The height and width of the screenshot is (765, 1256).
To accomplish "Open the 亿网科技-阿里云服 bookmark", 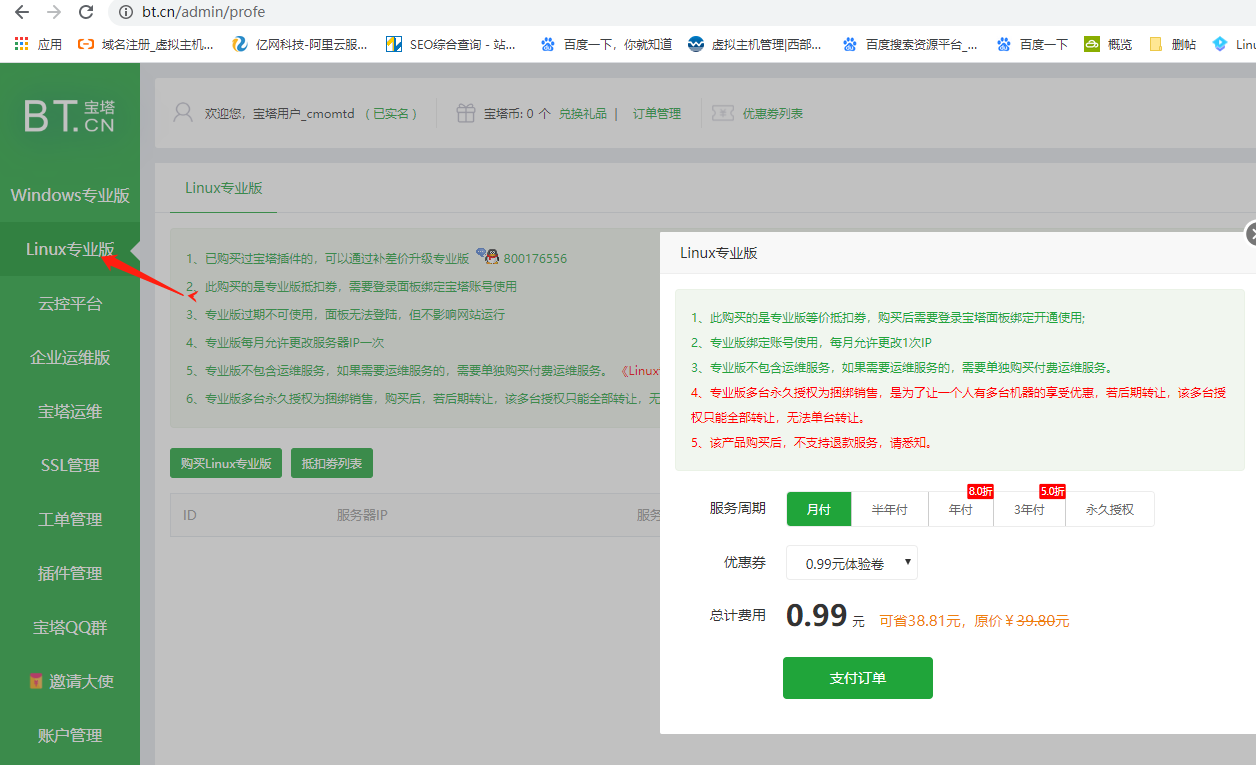I will [300, 44].
